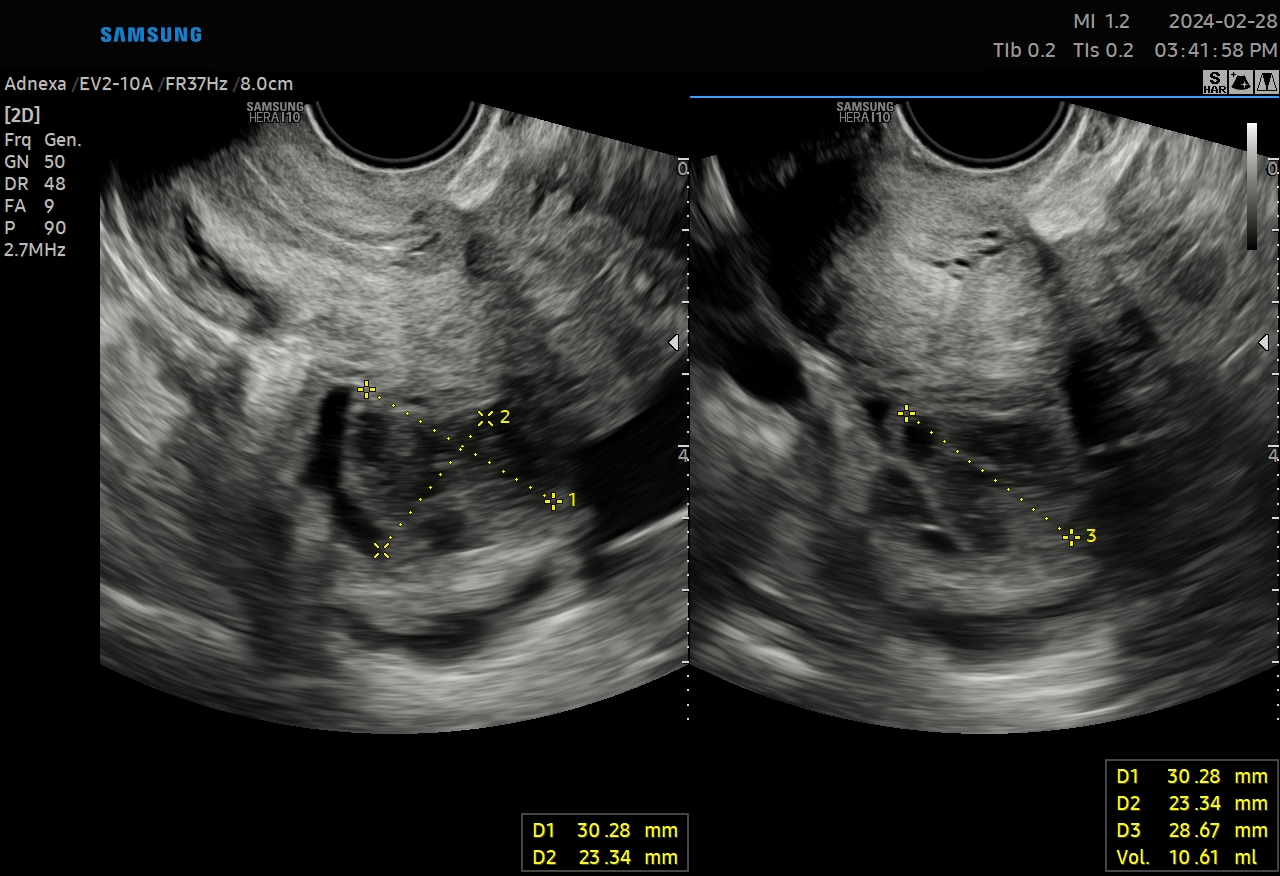Click the GN 50 gain parameter
Viewport: 1280px width, 876px height.
(35, 162)
